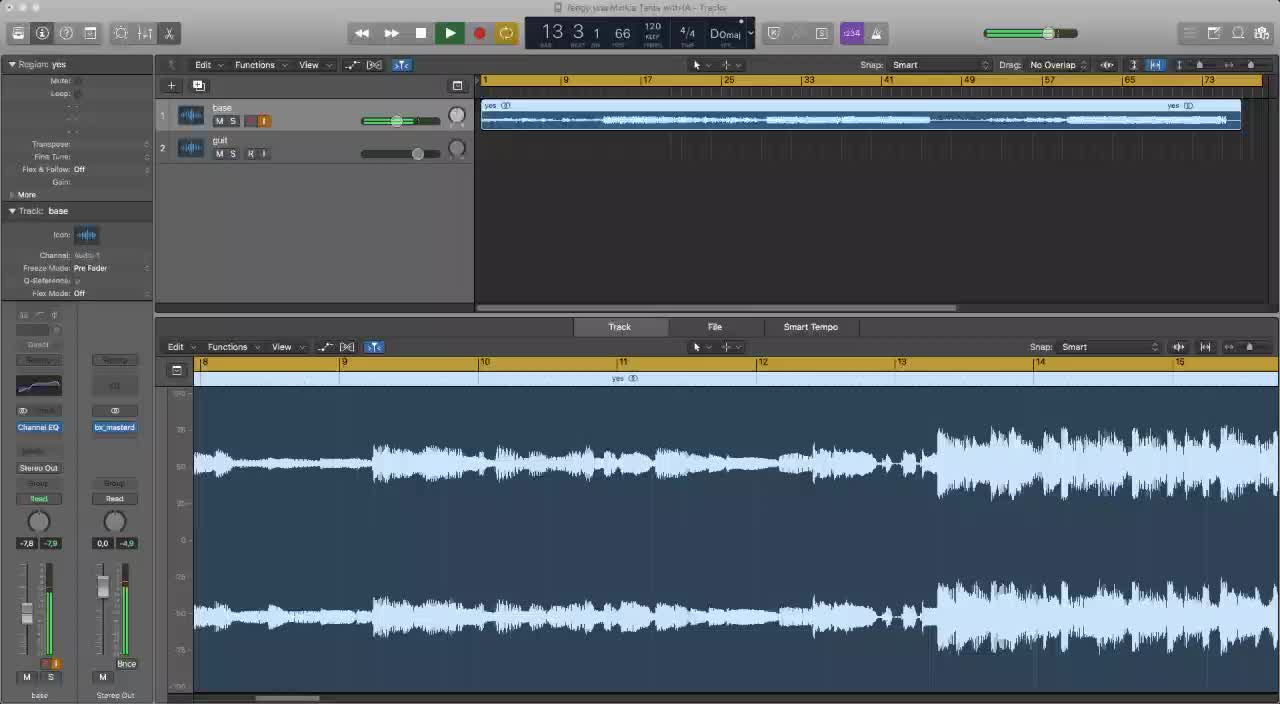Open the Edit menu in Tracks area
The width and height of the screenshot is (1280, 704).
point(208,65)
